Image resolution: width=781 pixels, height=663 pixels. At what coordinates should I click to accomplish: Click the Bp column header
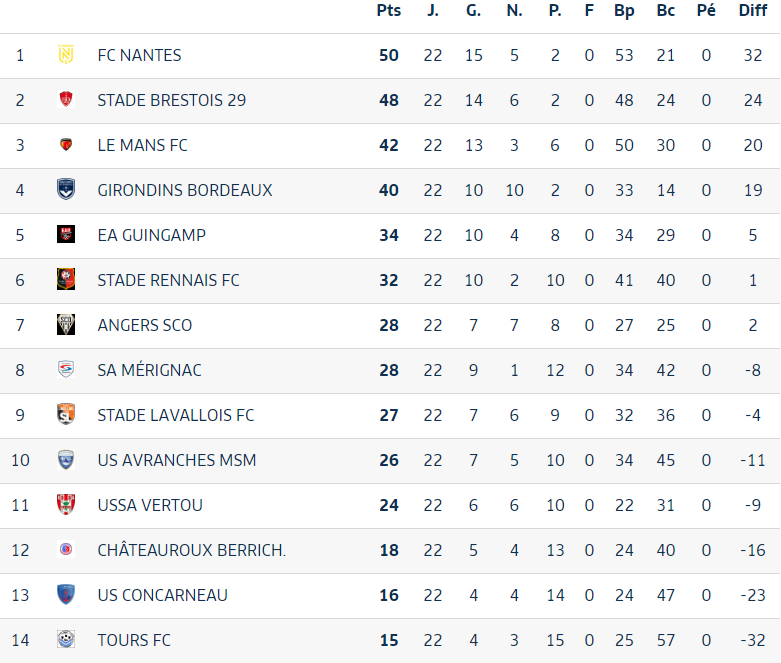(624, 11)
